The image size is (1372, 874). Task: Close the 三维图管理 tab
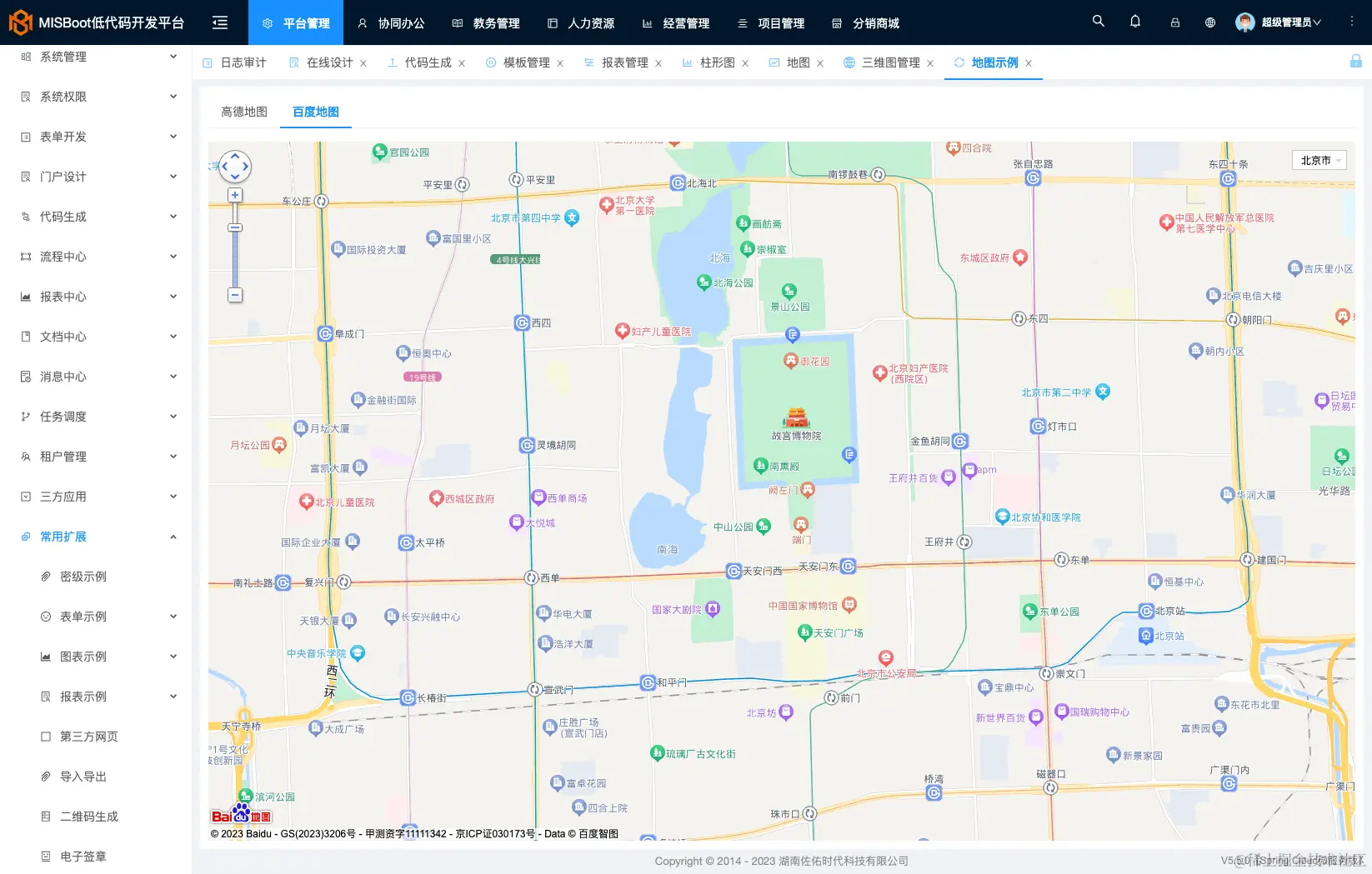[930, 63]
